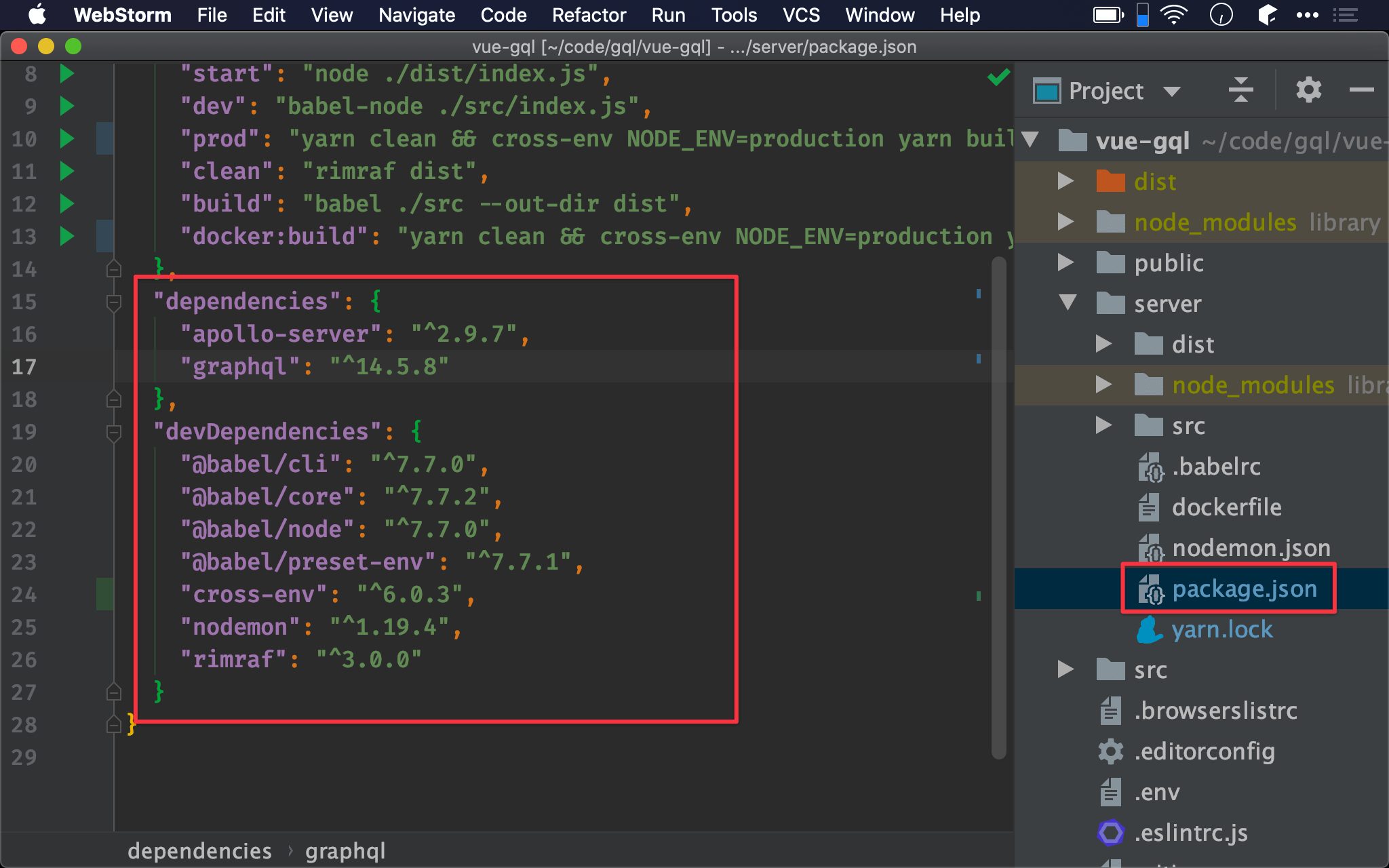Expand the top-level node_modules folder

coord(1065,222)
